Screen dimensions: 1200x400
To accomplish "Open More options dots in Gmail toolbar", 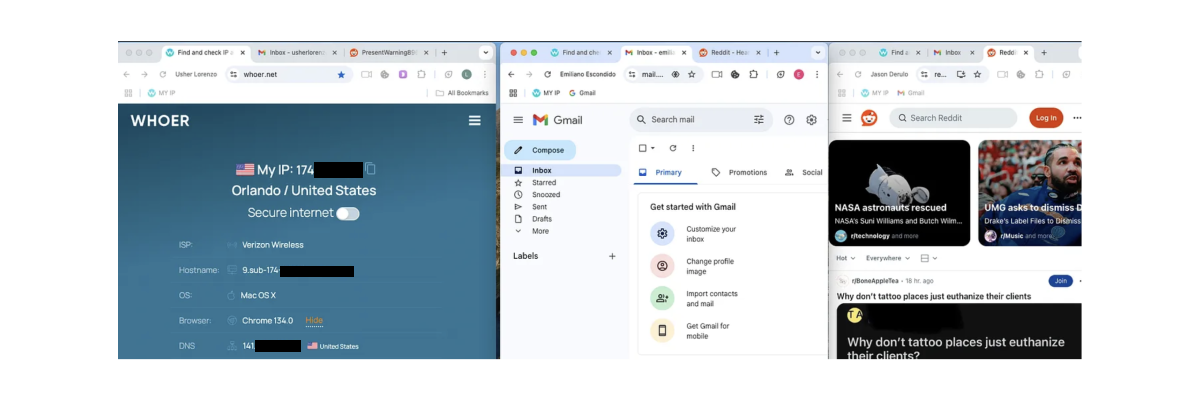I will point(693,148).
